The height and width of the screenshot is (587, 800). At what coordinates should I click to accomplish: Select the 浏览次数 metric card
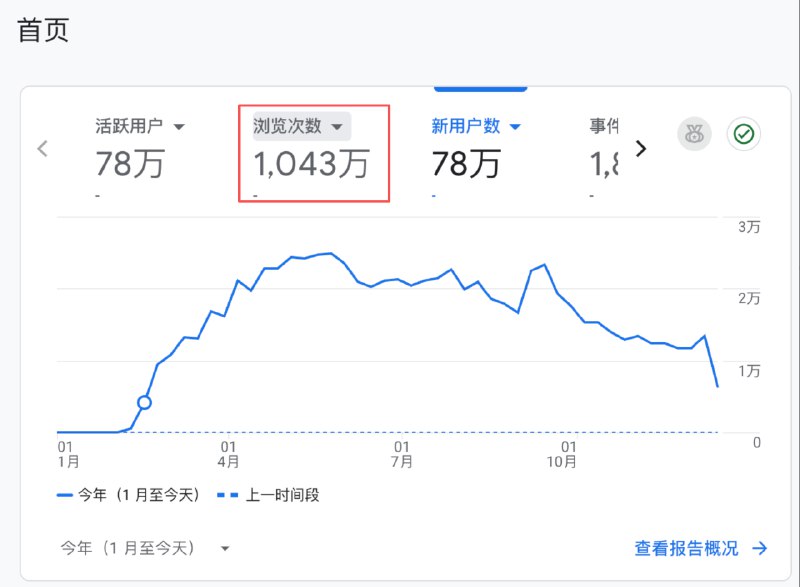[313, 155]
